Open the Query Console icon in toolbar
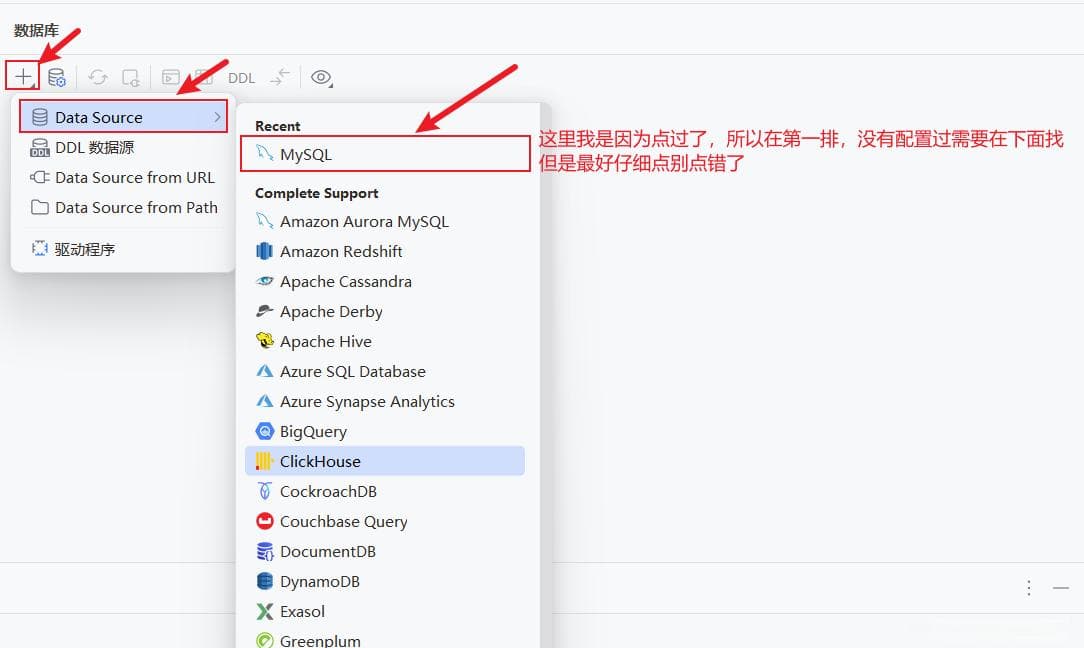 click(x=171, y=77)
